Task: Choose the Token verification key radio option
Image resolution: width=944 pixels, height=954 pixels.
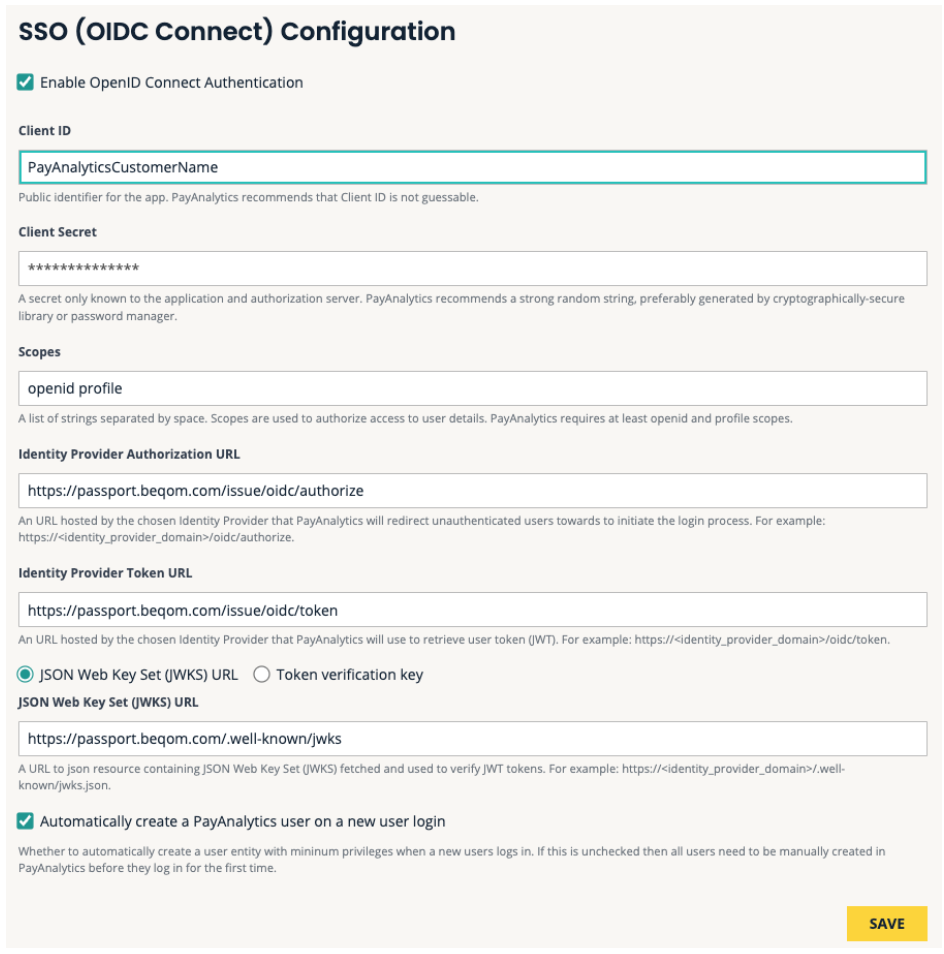Action: 262,675
